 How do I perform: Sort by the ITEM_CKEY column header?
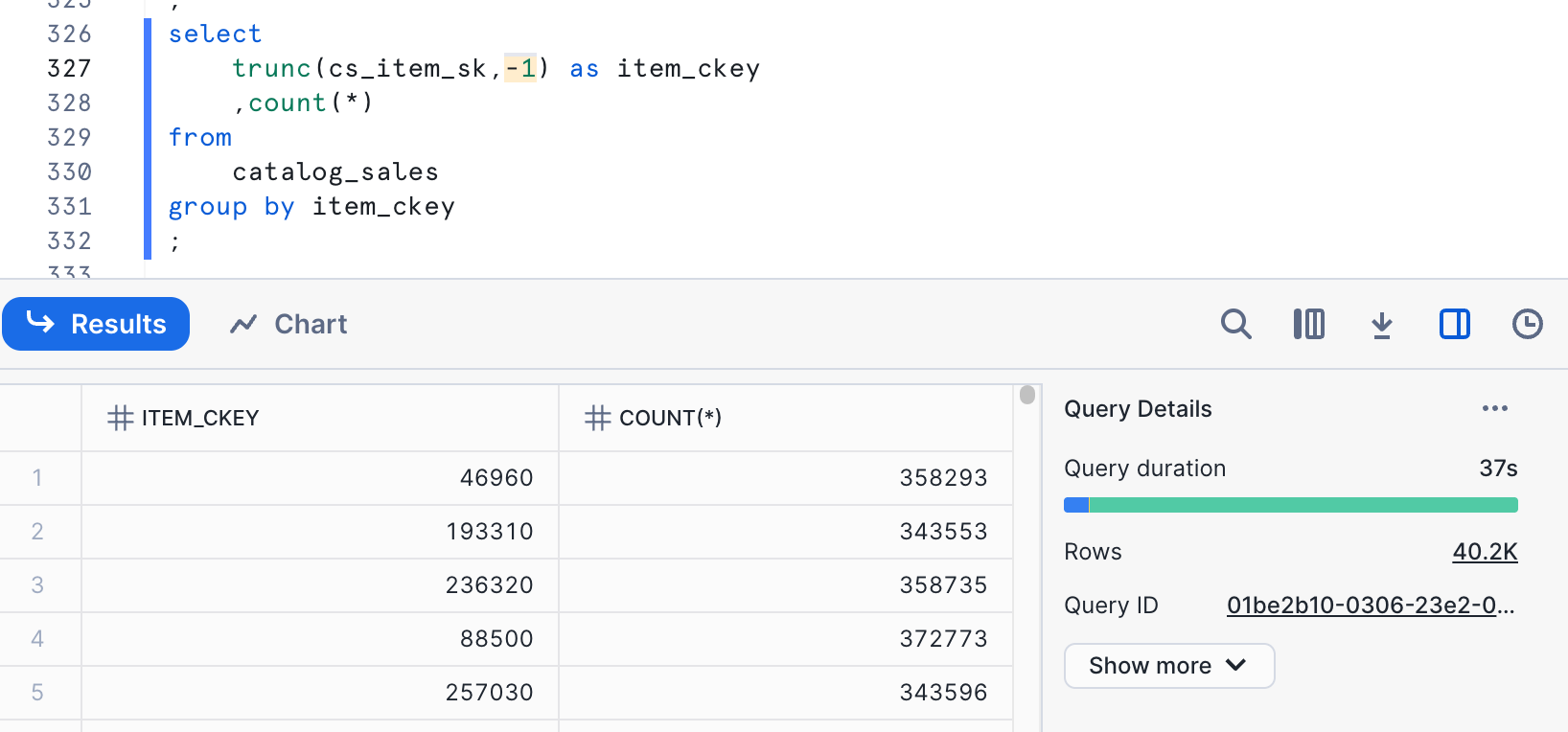199,419
